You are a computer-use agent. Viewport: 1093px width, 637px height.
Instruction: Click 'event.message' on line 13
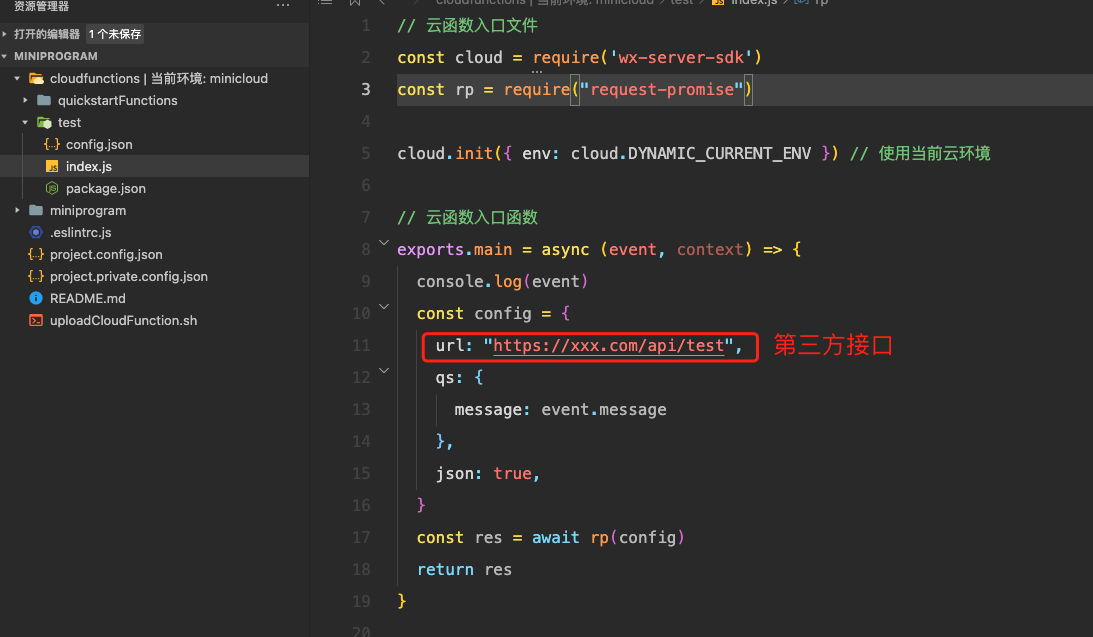[604, 410]
